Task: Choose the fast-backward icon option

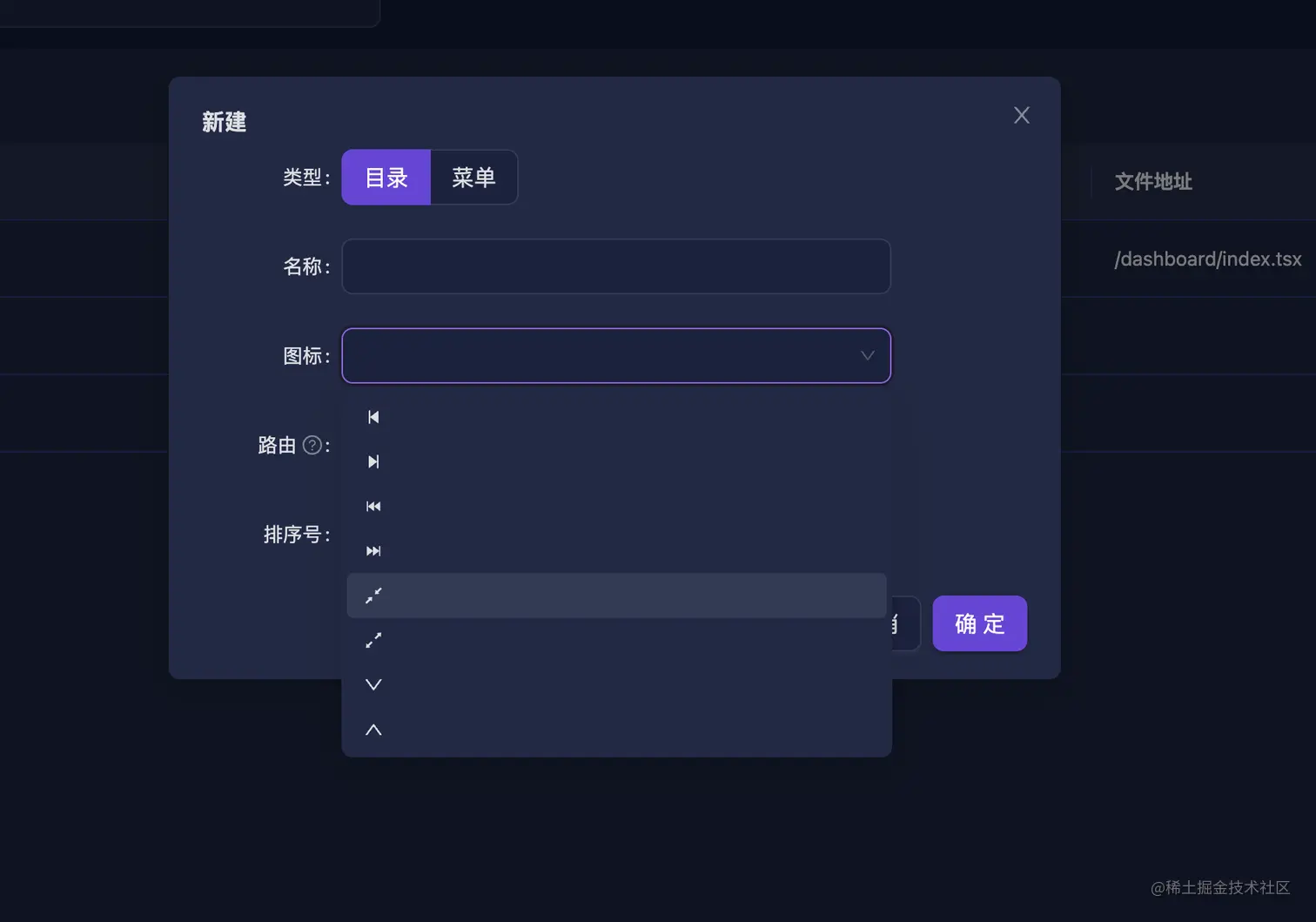Action: pos(616,506)
